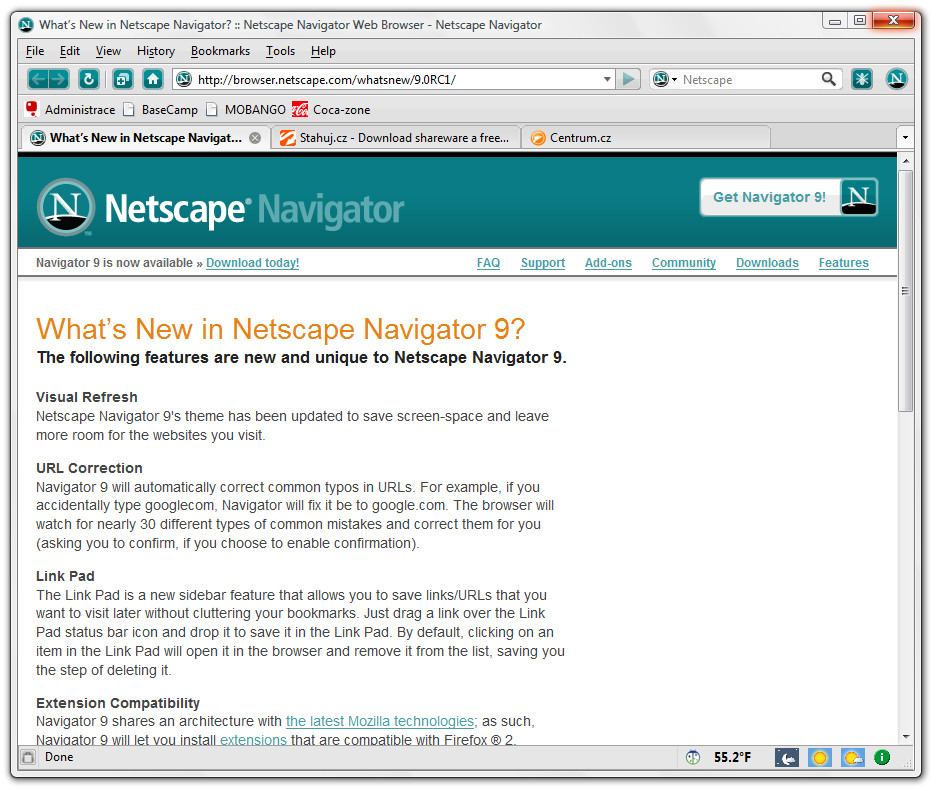Click the Link Pad heading
936x791 pixels.
point(65,576)
